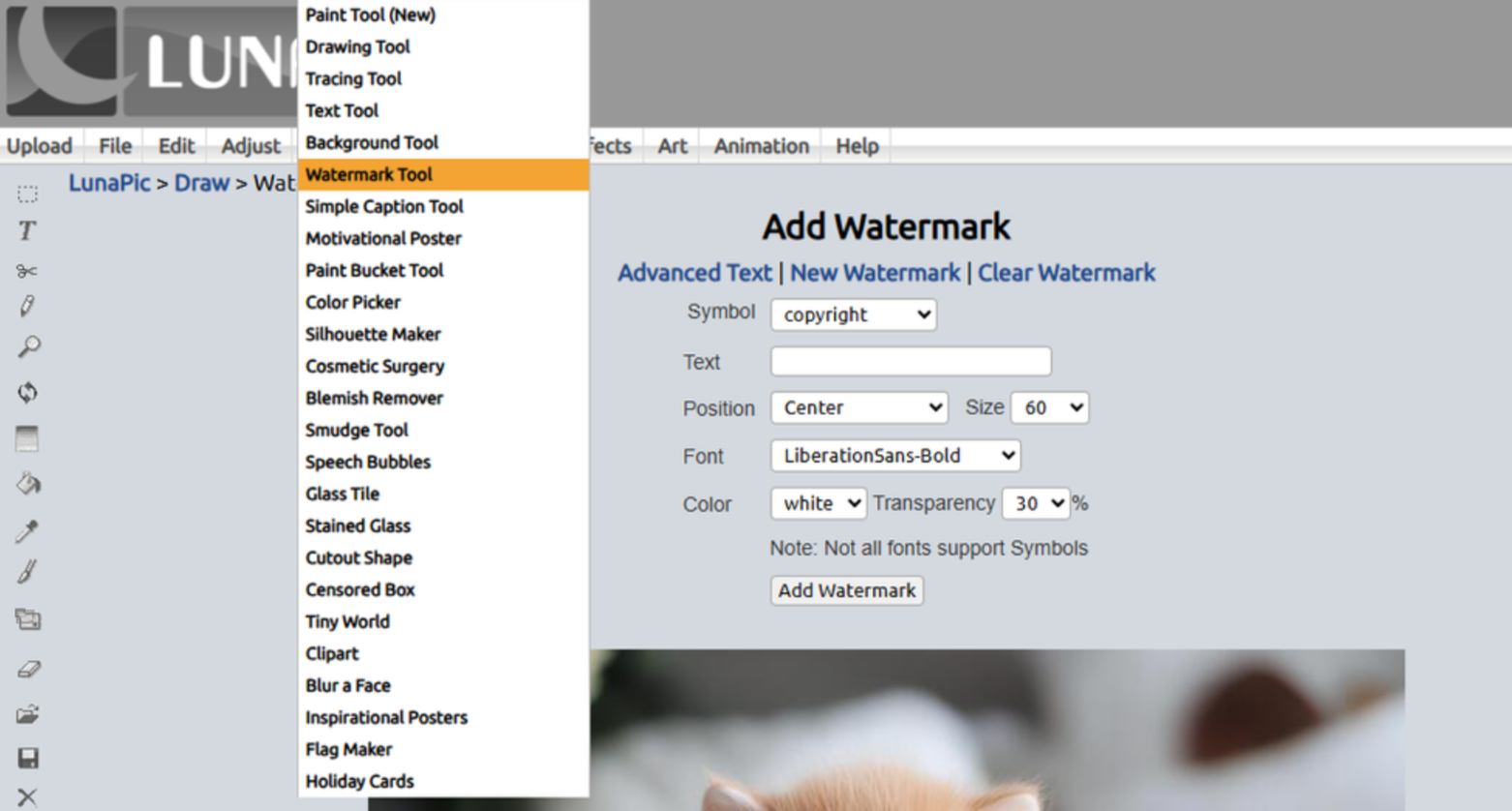Choose the Text (T) tool in sidebar

pyautogui.click(x=27, y=231)
